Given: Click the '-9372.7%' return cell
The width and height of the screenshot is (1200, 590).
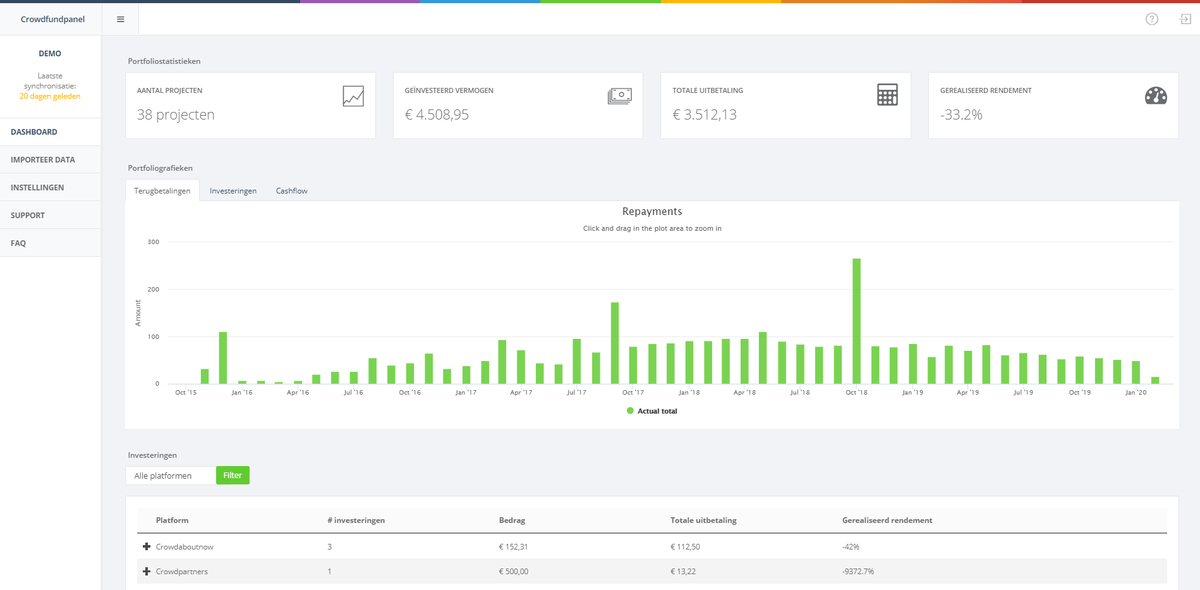Looking at the screenshot, I should 859,571.
